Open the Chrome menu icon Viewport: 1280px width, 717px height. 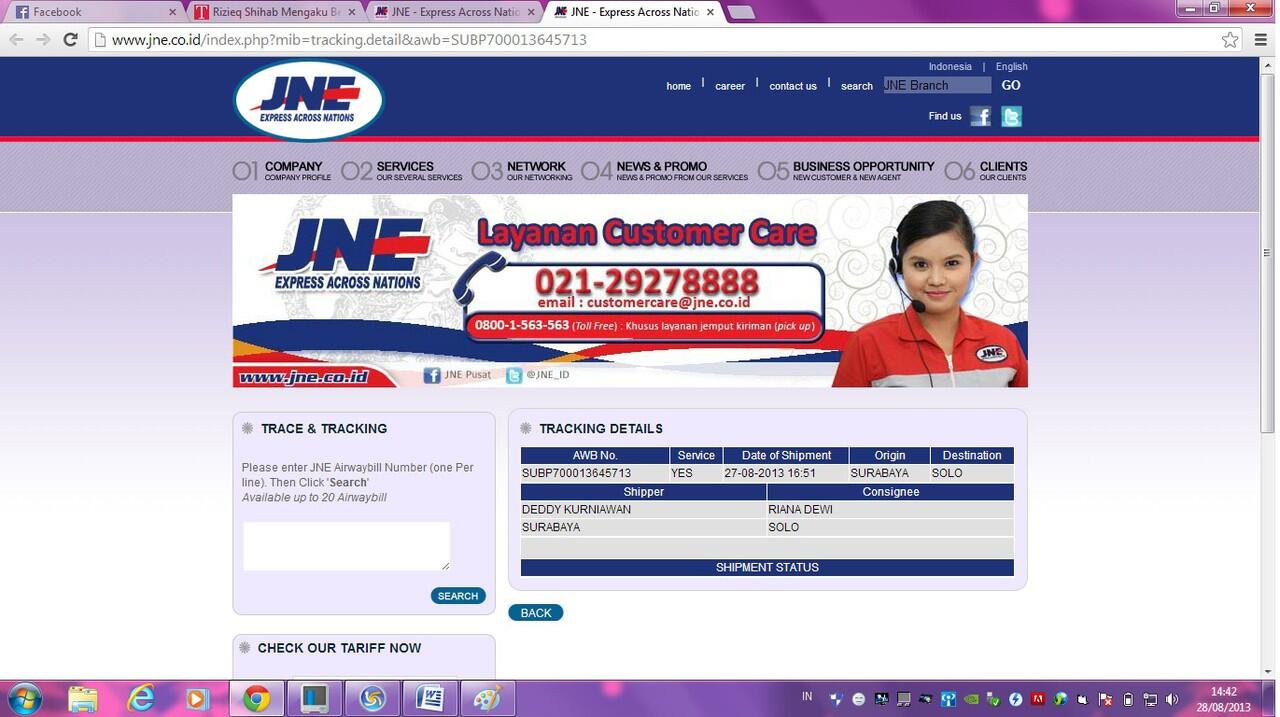(x=1259, y=40)
